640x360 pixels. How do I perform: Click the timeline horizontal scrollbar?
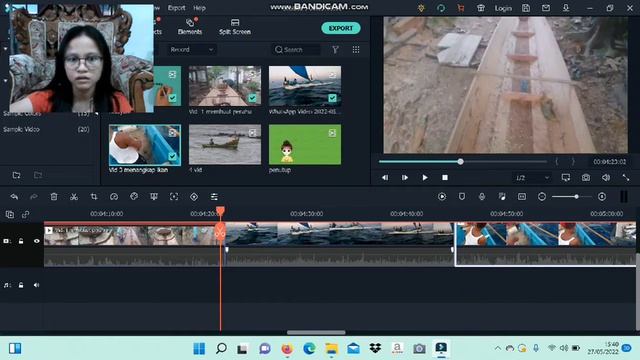(316, 332)
